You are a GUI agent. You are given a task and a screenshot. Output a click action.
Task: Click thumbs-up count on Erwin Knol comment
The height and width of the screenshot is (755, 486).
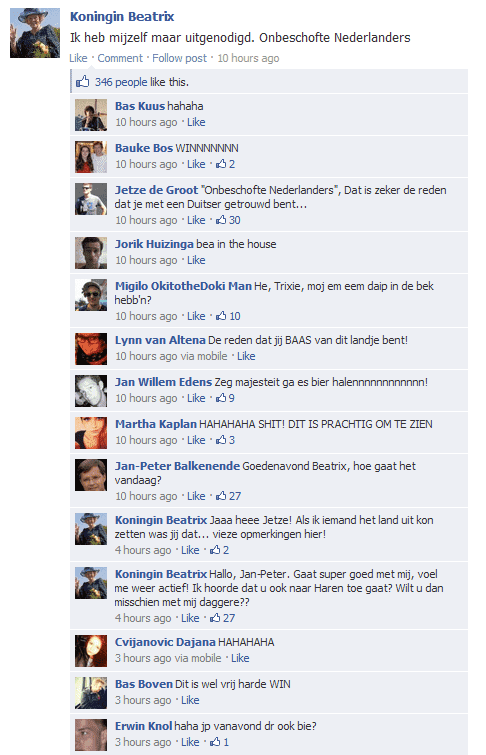tap(219, 742)
